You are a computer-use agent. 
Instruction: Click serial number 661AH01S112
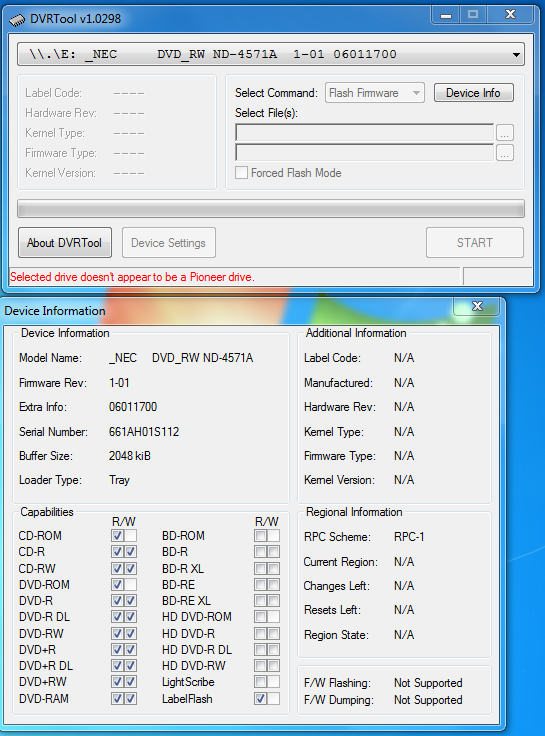click(144, 432)
